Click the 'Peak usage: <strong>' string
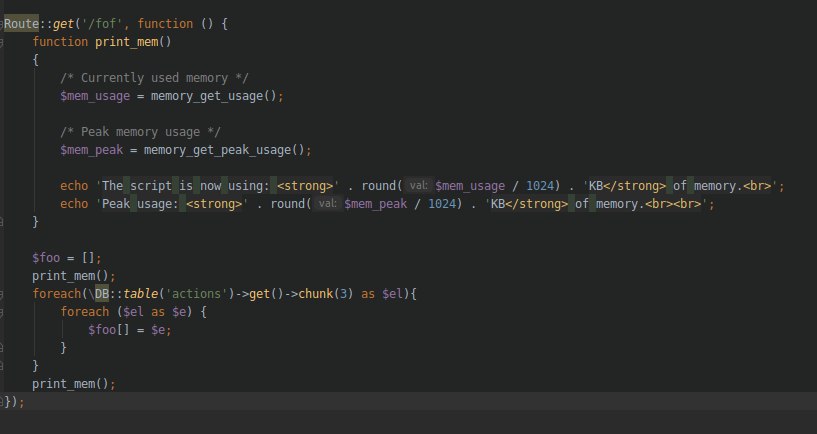 tap(172, 204)
